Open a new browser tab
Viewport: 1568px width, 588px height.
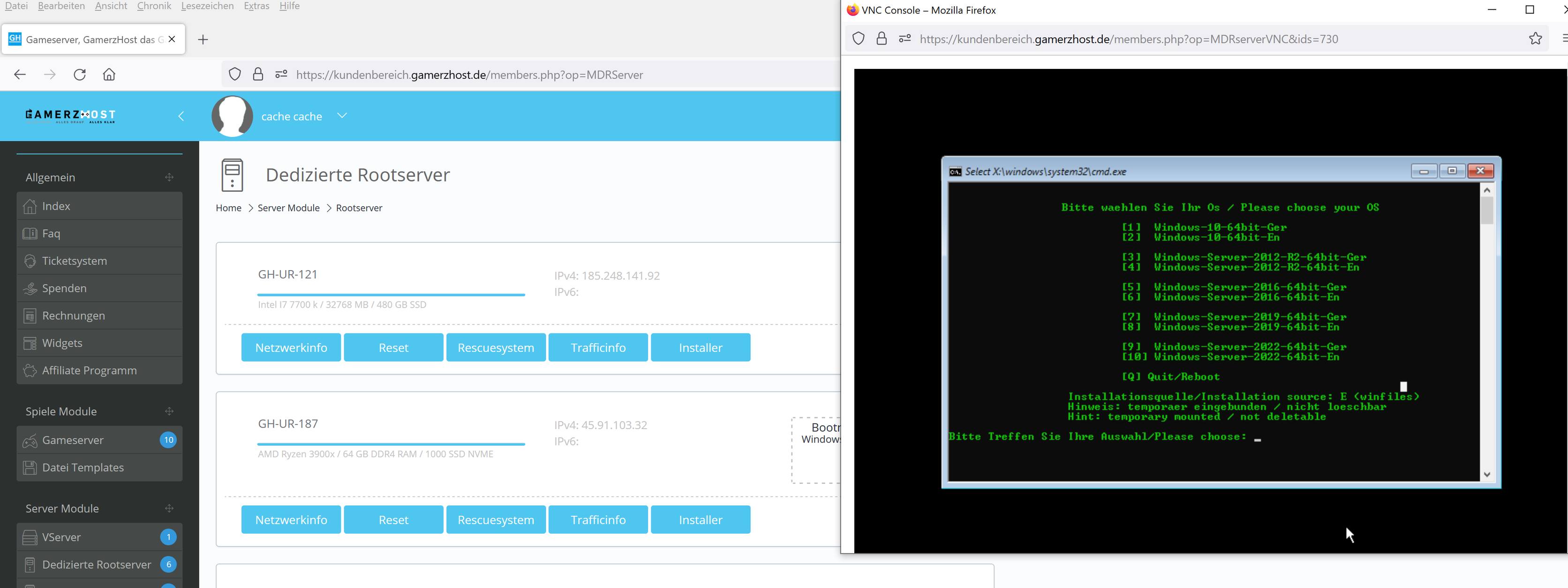tap(204, 39)
